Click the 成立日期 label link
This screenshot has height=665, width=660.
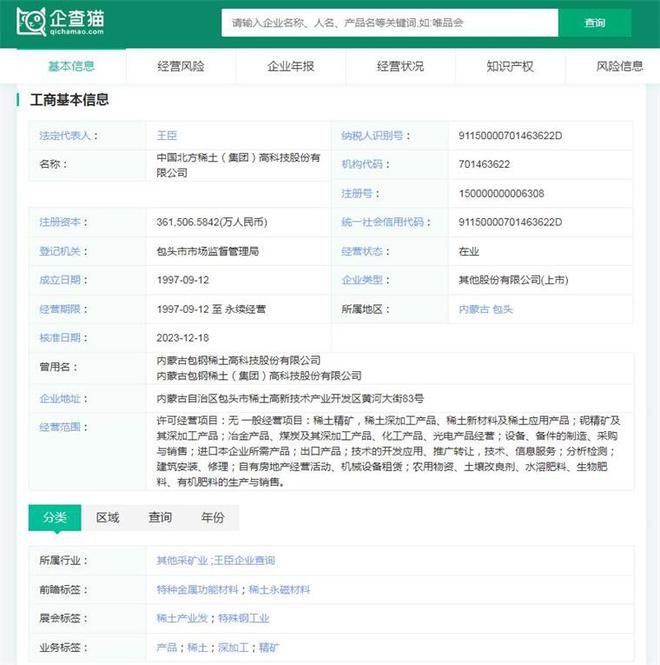coord(60,280)
